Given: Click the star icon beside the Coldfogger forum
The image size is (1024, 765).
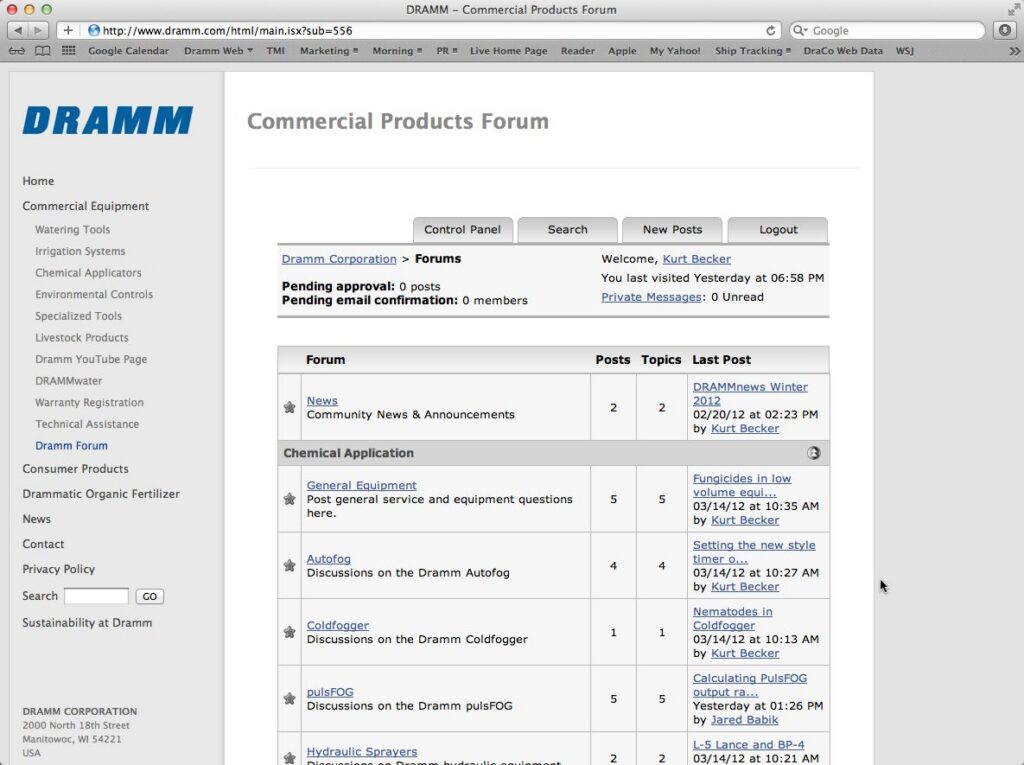Looking at the screenshot, I should click(x=289, y=632).
